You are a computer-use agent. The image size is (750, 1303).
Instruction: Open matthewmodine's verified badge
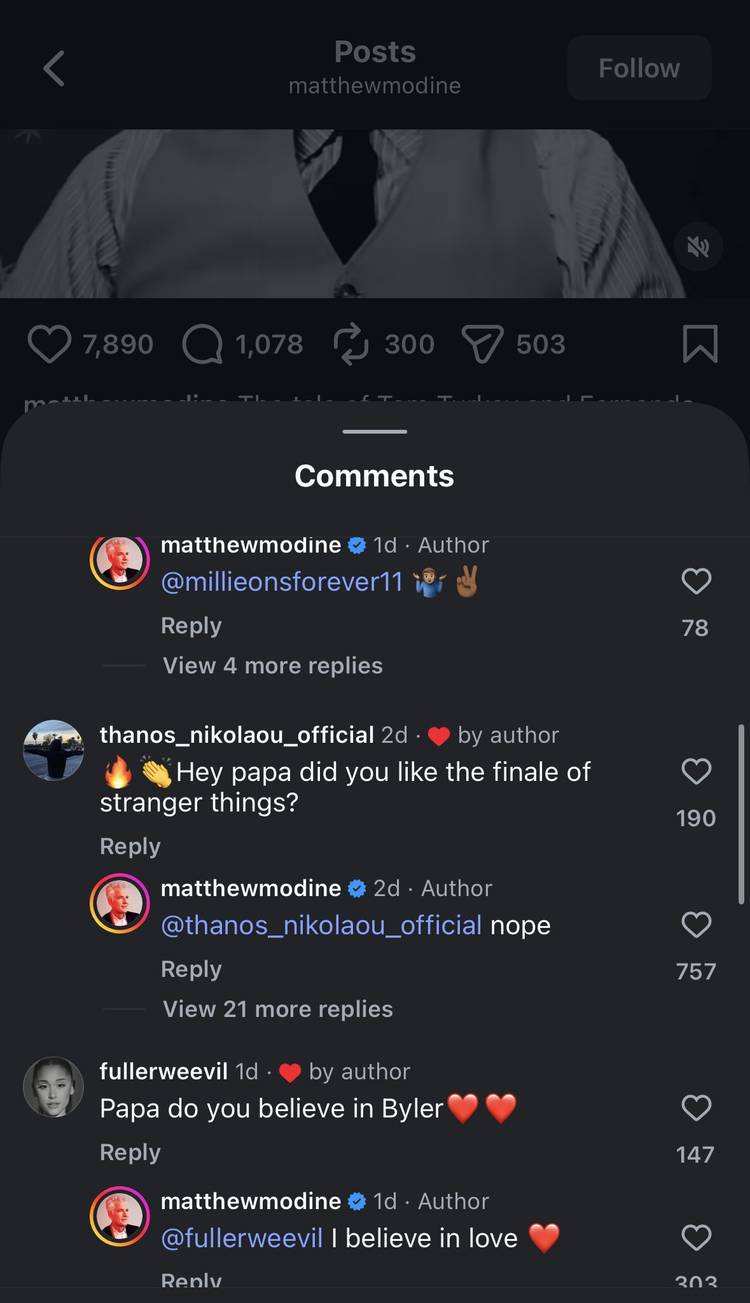(x=356, y=545)
